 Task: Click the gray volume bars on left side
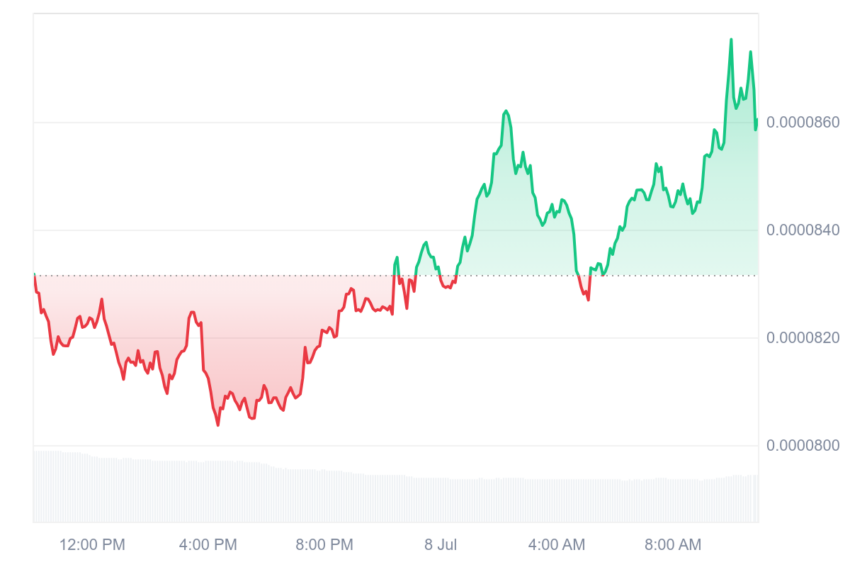(136, 488)
